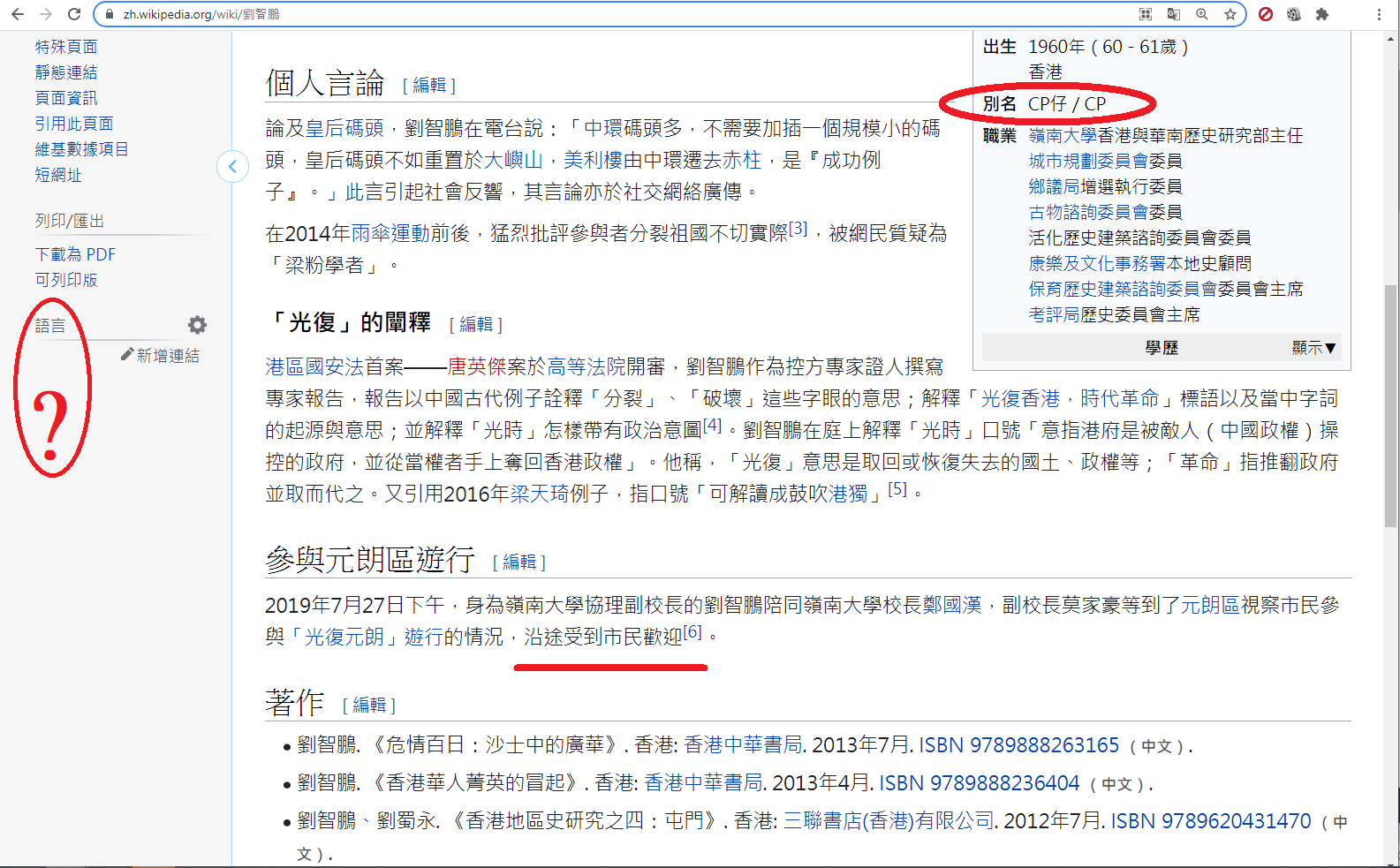Open Chrome's three-dot menu
This screenshot has width=1400, height=868.
(1379, 14)
